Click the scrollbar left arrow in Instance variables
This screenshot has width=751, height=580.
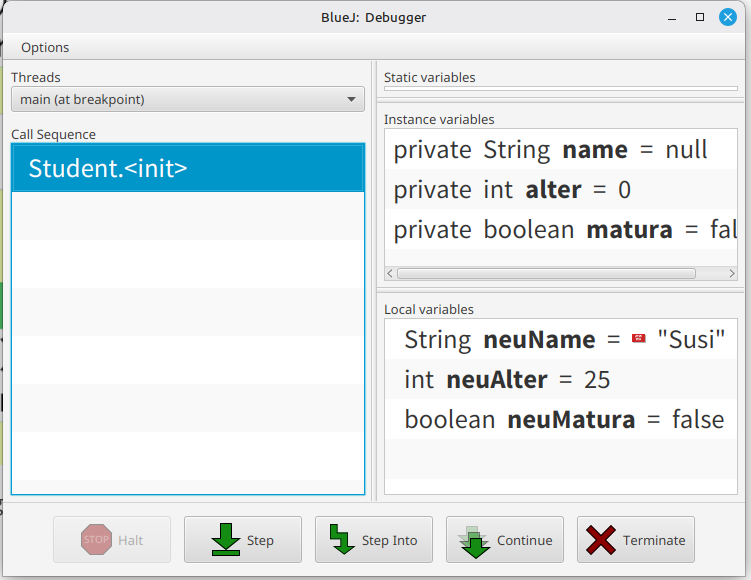pyautogui.click(x=391, y=273)
